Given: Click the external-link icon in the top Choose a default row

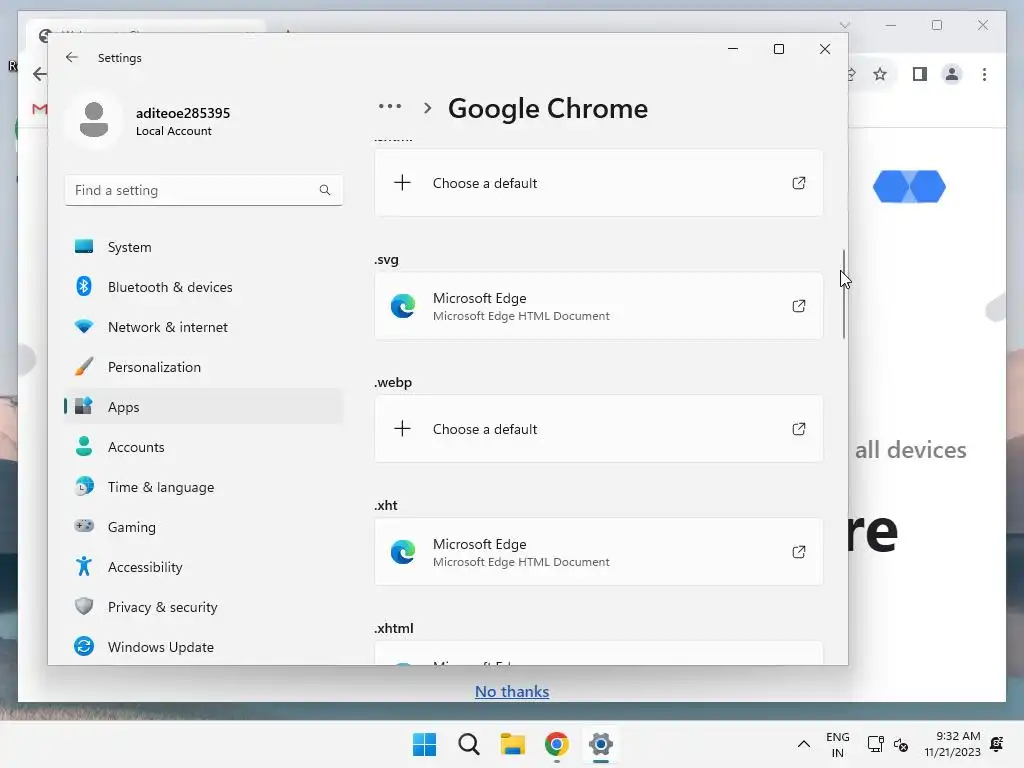Looking at the screenshot, I should click(799, 183).
